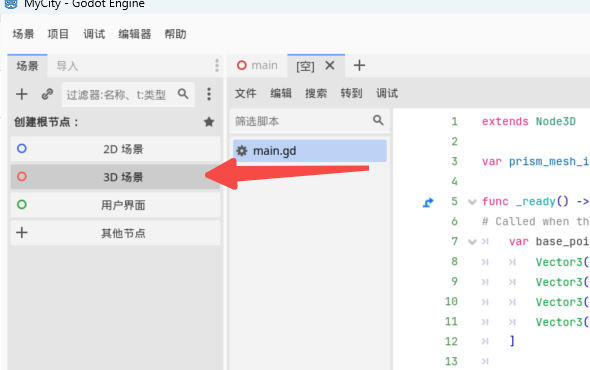Viewport: 590px width, 370px height.
Task: Open the 项目 menu
Action: pos(58,34)
